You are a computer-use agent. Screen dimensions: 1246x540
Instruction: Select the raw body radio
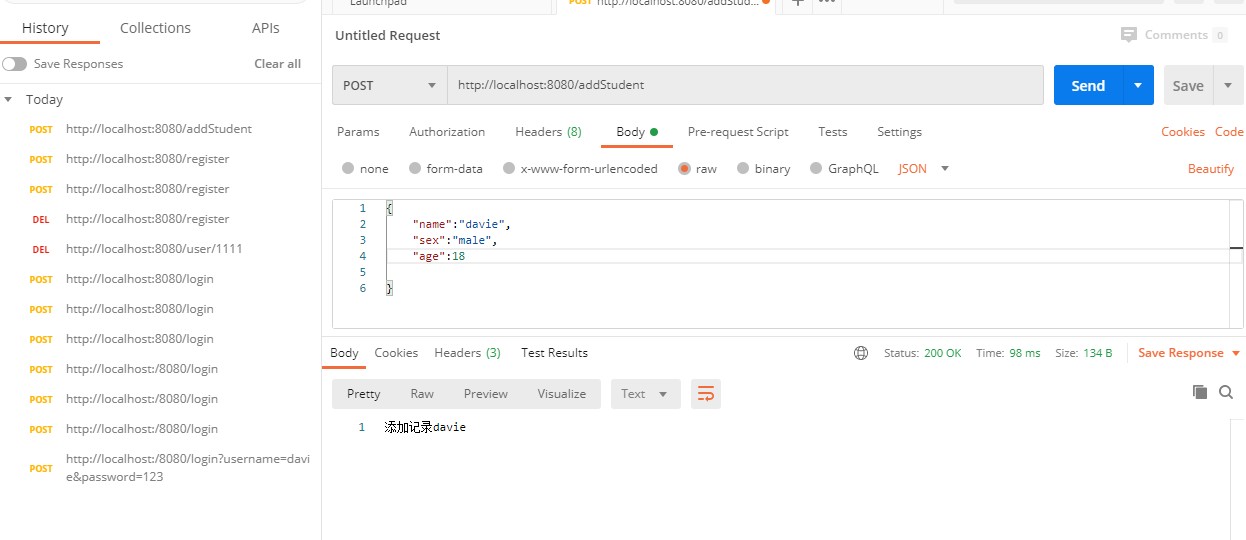[685, 169]
